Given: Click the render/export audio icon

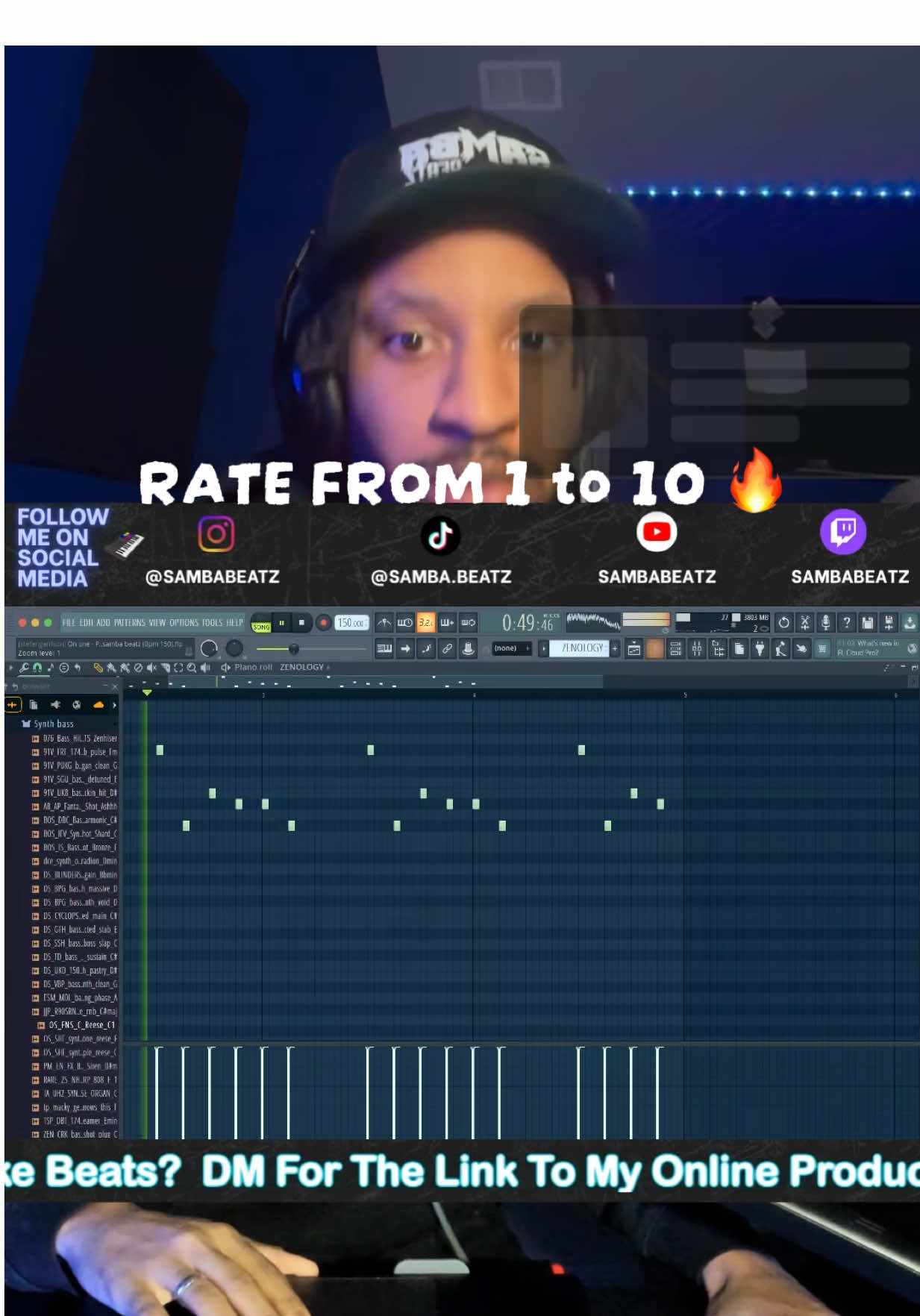Looking at the screenshot, I should pos(888,622).
